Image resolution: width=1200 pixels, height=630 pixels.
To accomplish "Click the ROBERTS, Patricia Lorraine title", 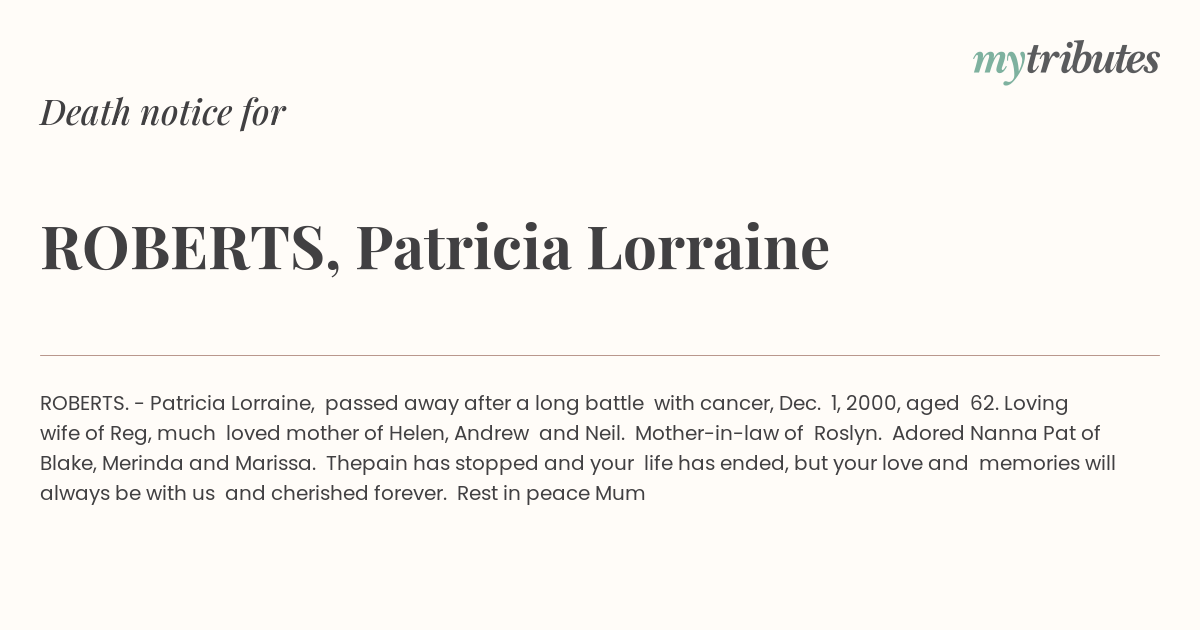I will 435,248.
